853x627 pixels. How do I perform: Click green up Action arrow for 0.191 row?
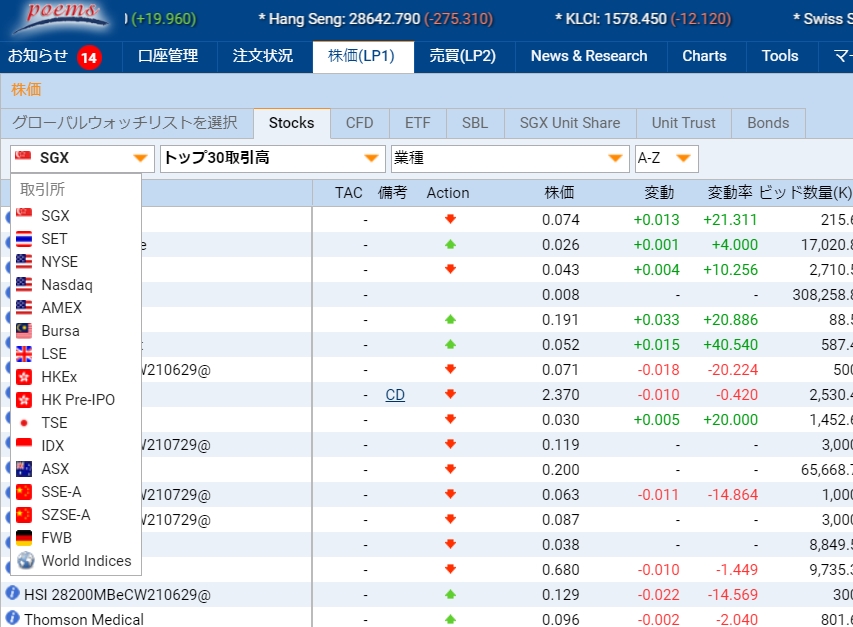coord(450,319)
